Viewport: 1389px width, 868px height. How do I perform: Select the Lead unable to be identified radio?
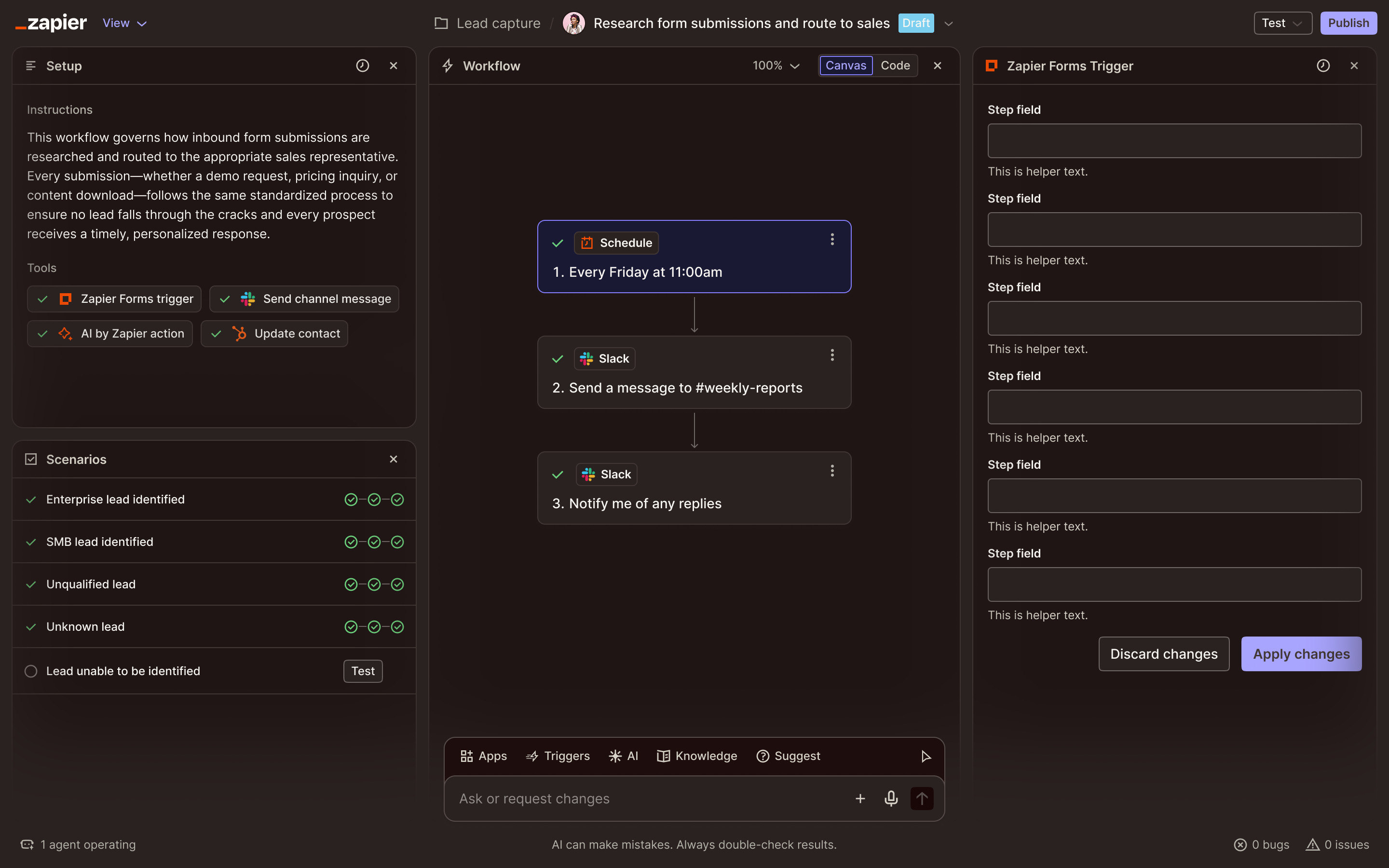31,670
